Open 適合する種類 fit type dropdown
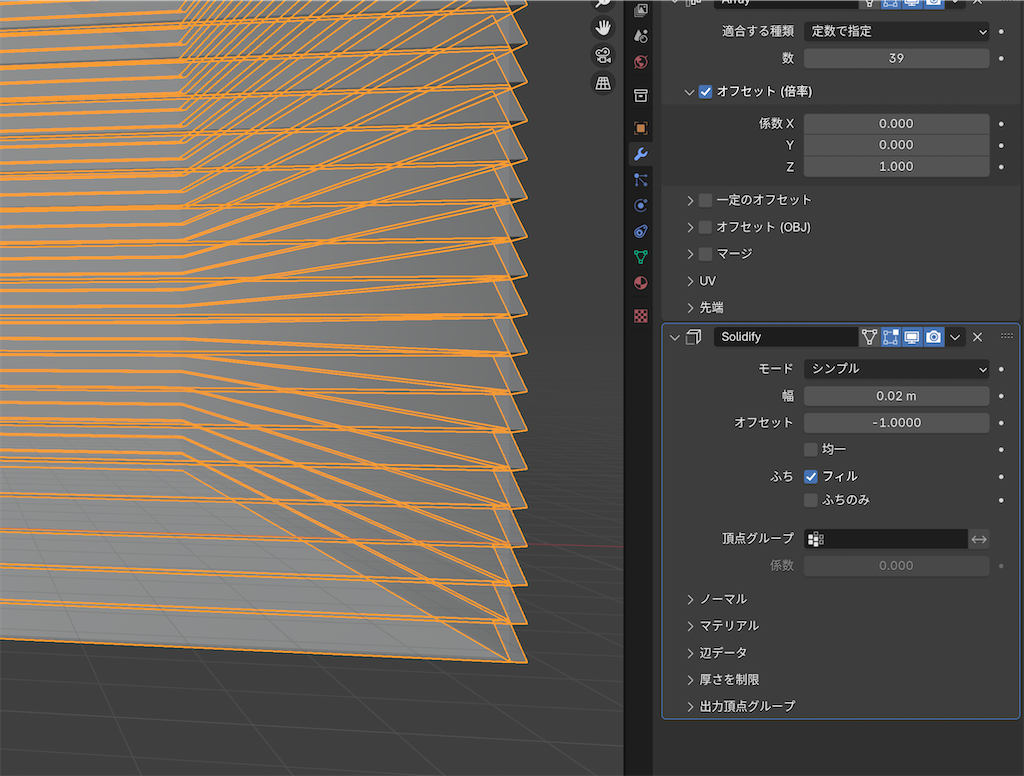The height and width of the screenshot is (776, 1024). [896, 31]
